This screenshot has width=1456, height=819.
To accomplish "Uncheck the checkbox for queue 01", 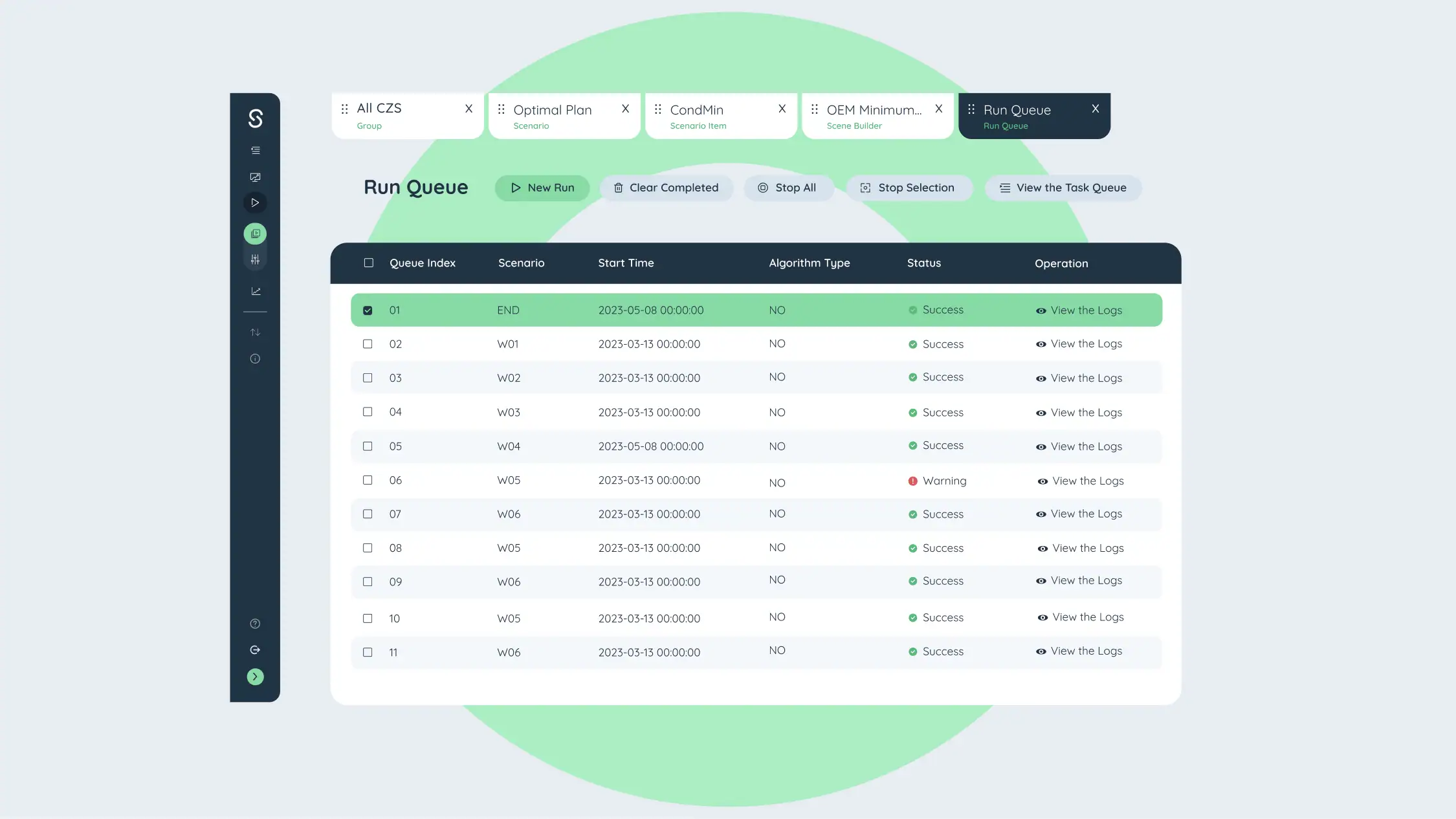I will [x=368, y=311].
